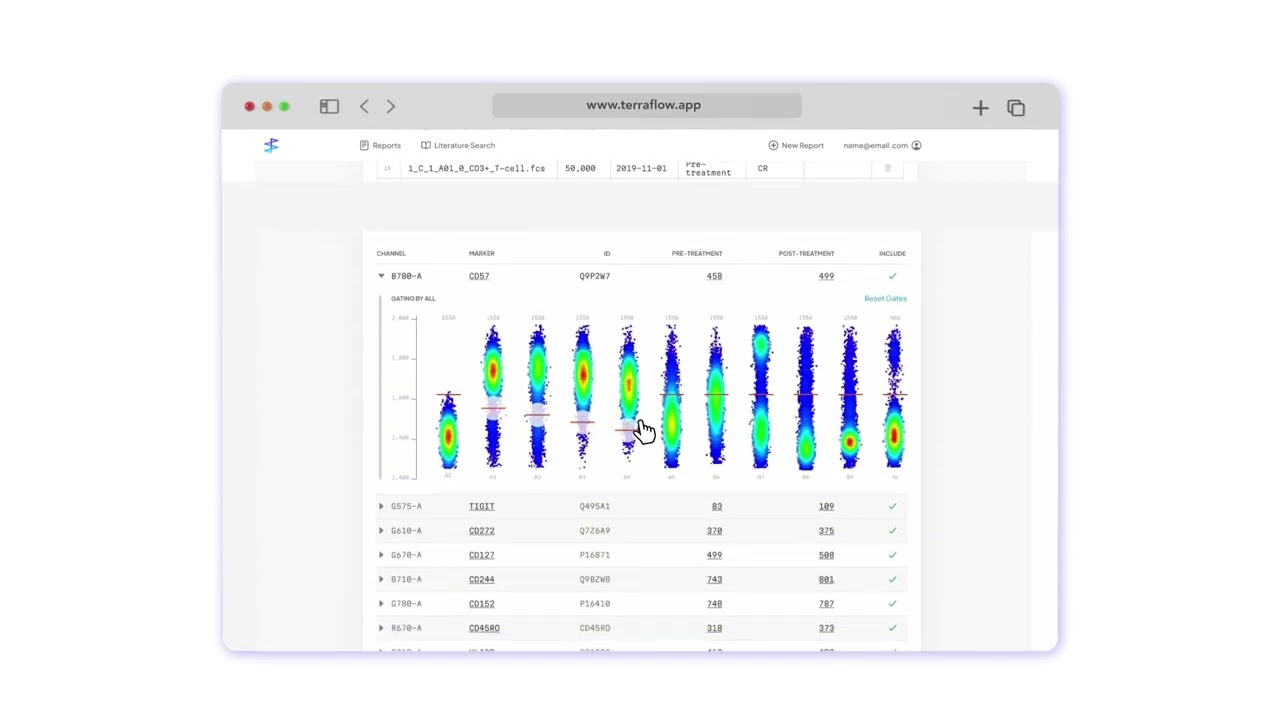Click post-treatment value 373 for CD45RO

click(x=826, y=628)
